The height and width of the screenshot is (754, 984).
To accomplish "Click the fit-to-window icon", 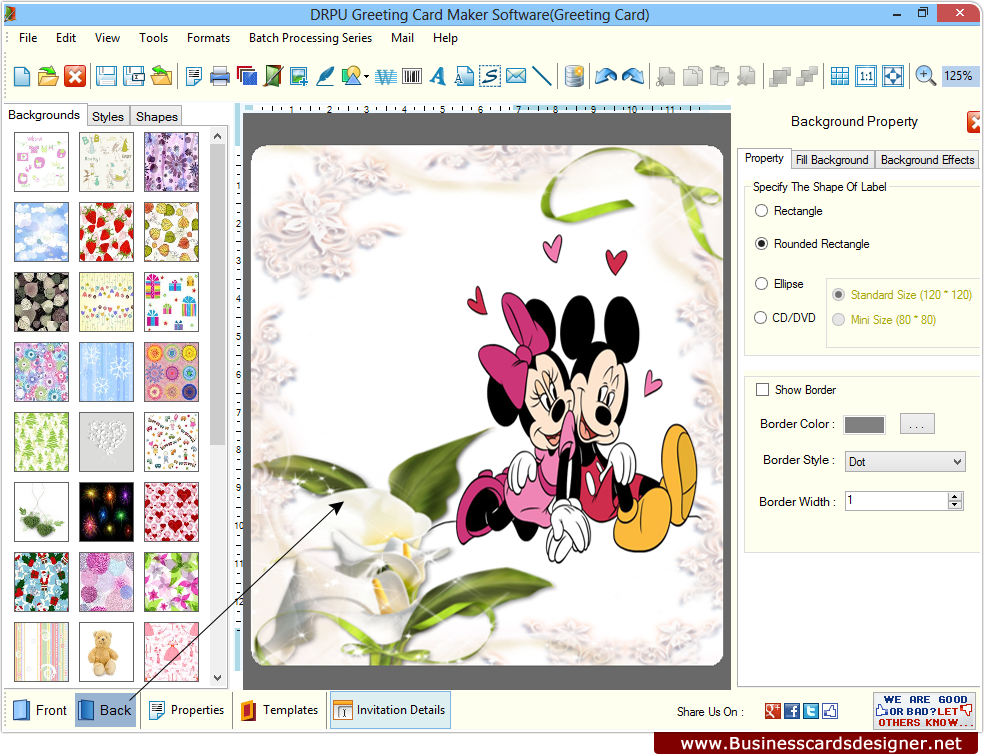I will pyautogui.click(x=892, y=77).
